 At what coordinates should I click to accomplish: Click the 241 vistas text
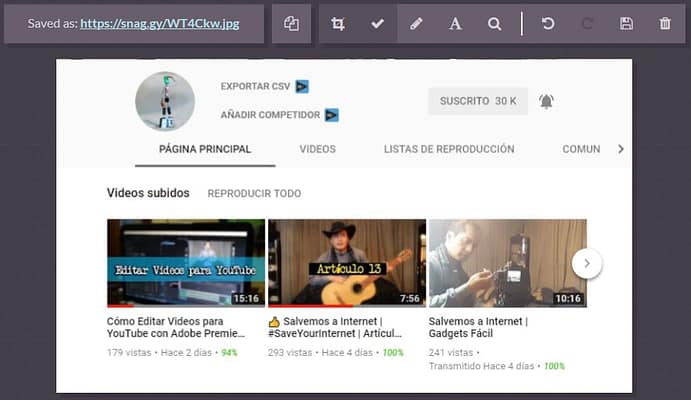pos(451,352)
